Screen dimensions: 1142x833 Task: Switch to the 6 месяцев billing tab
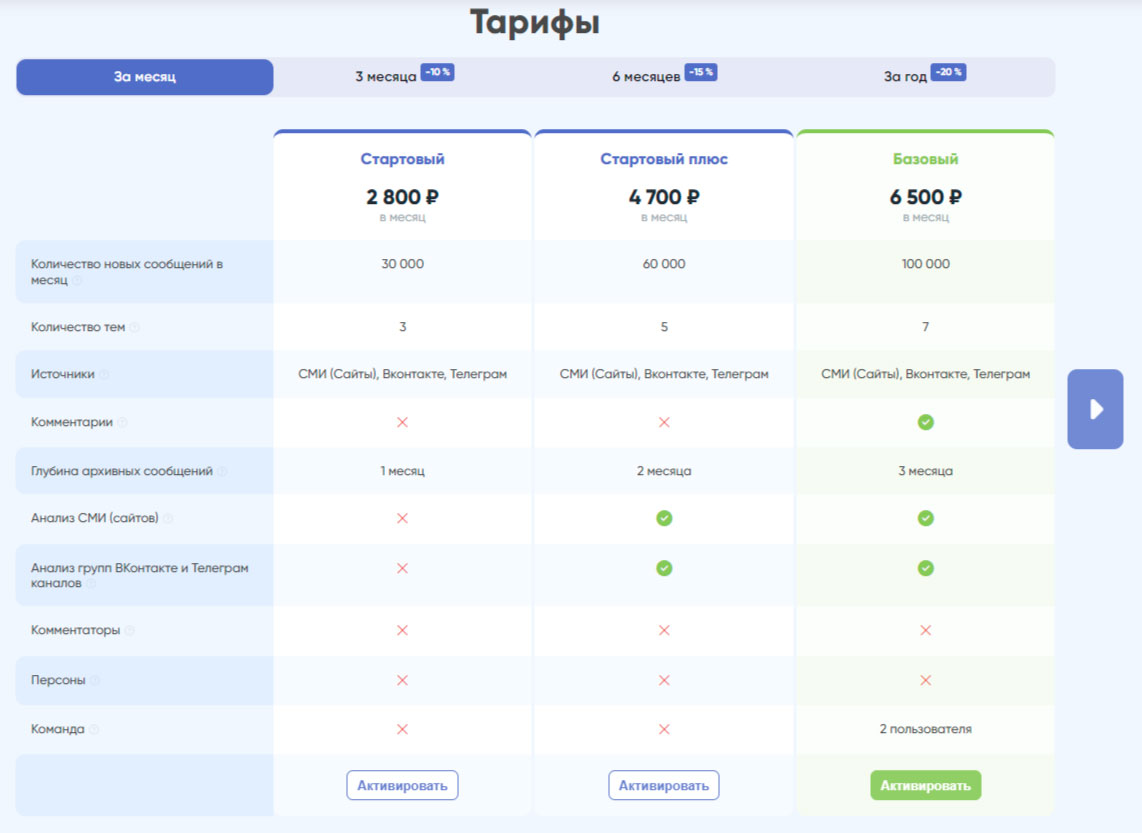[646, 77]
